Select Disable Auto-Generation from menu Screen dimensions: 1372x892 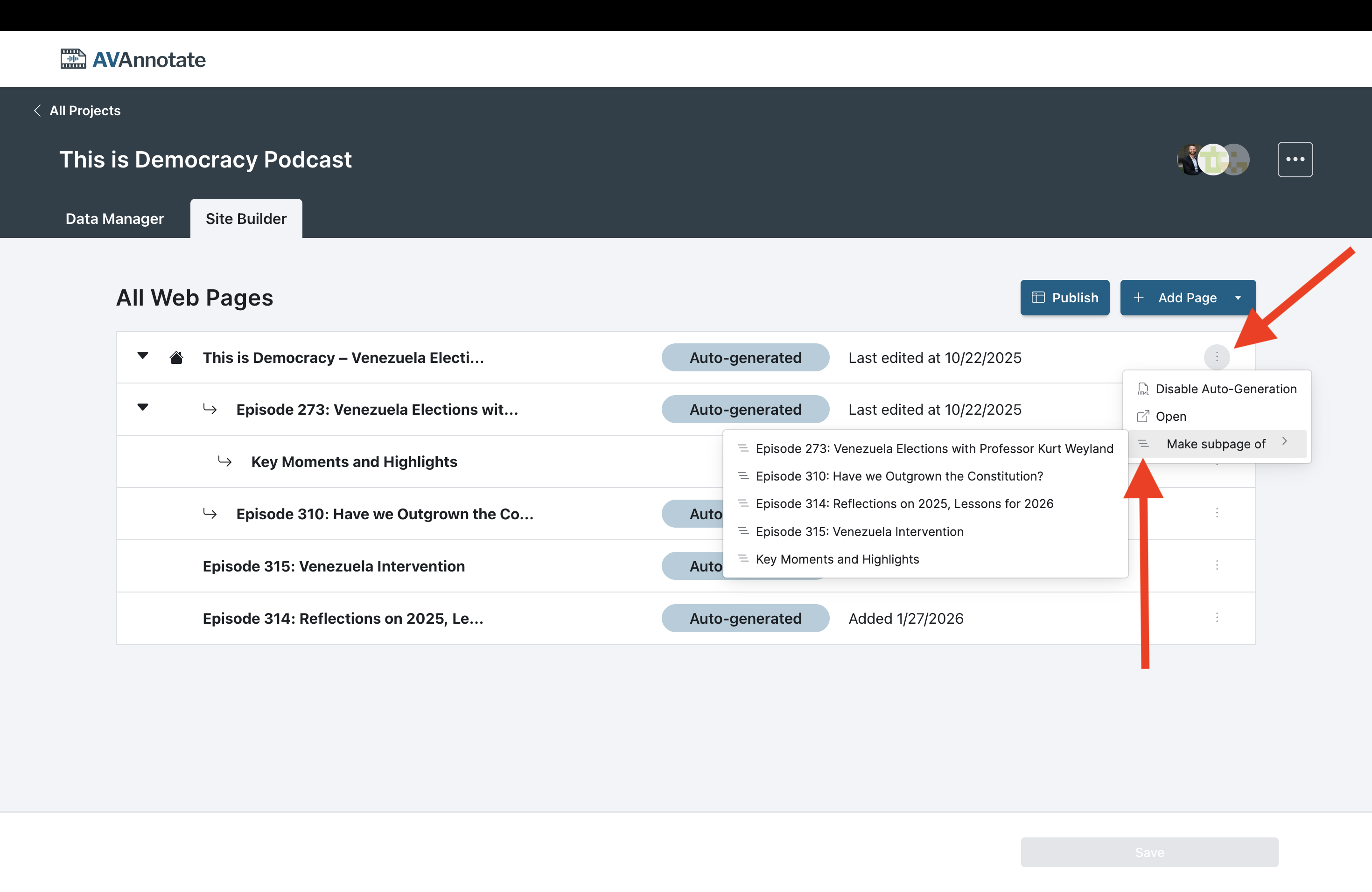(x=1225, y=389)
